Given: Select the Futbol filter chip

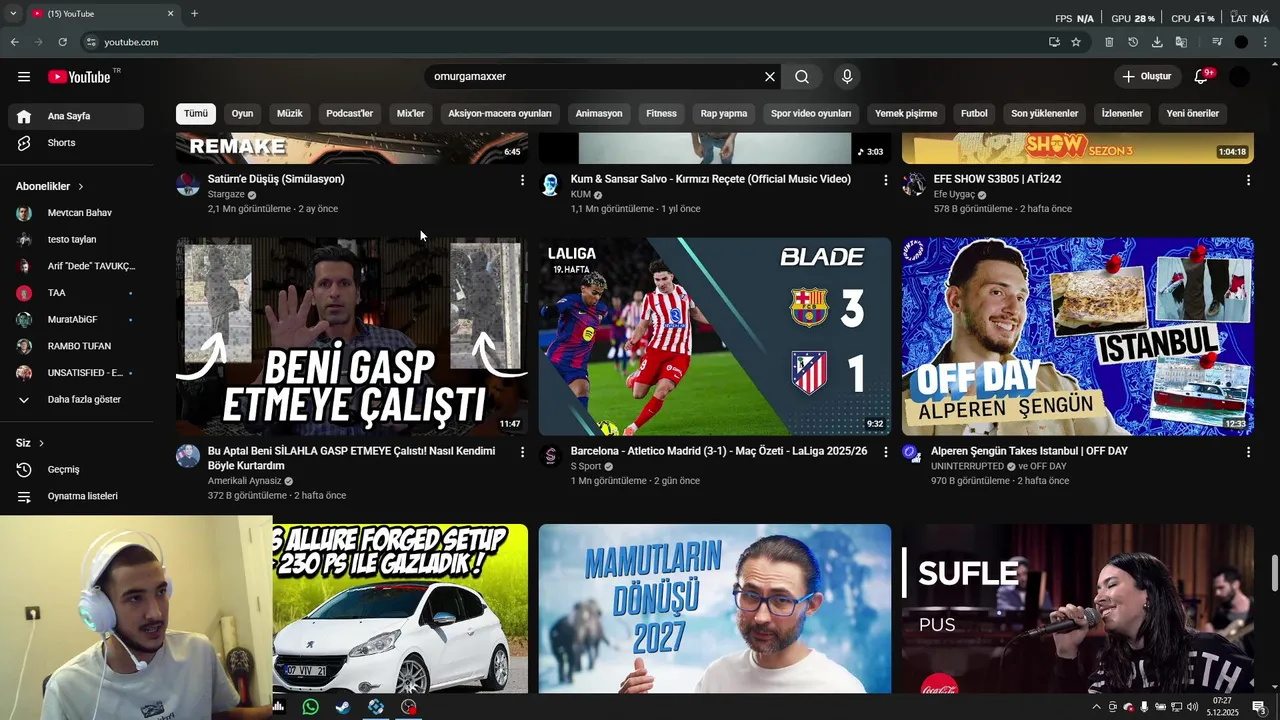Looking at the screenshot, I should point(974,114).
